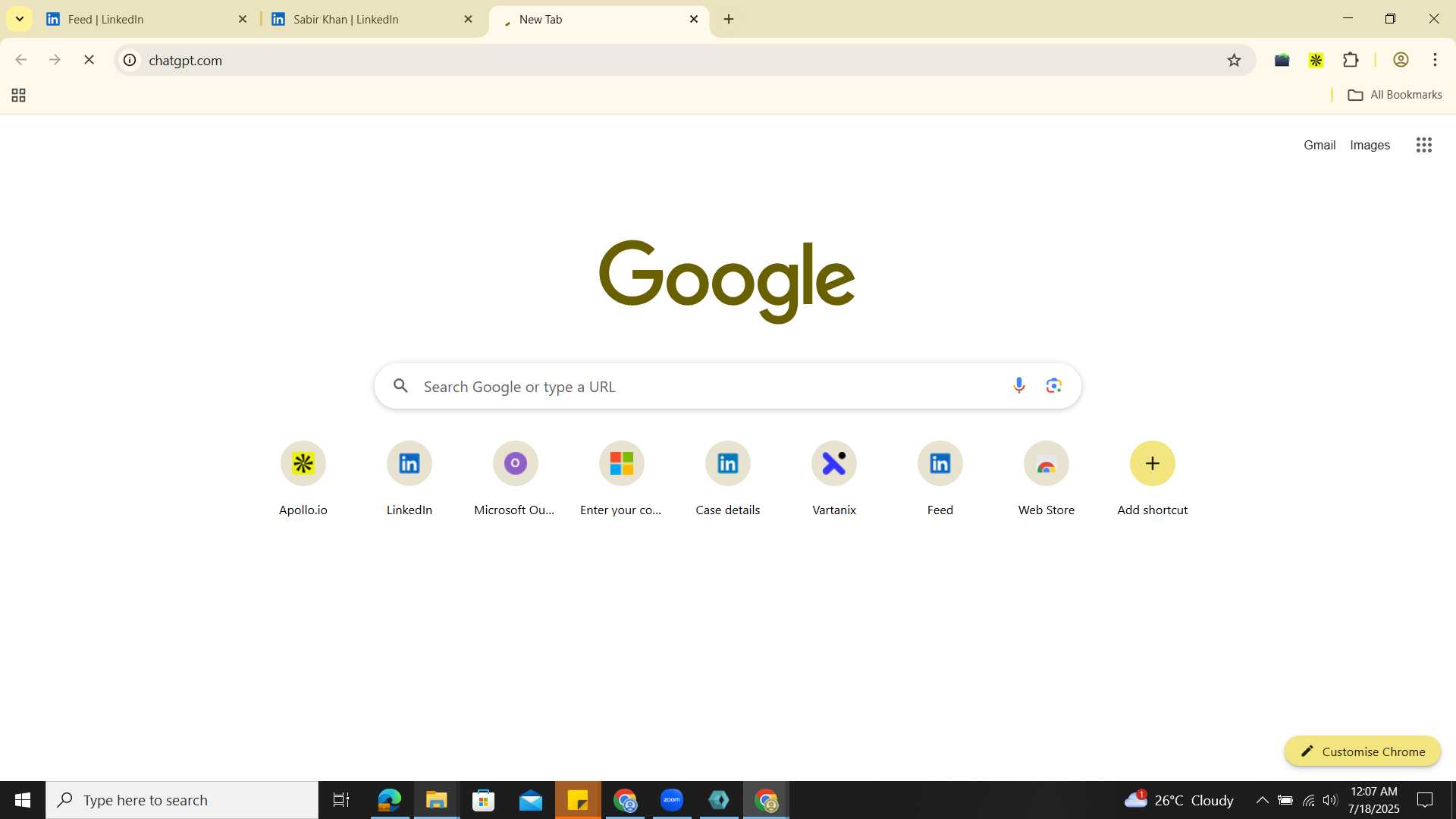Image resolution: width=1456 pixels, height=819 pixels.
Task: Bookmark this tab with the star icon
Action: (1234, 60)
